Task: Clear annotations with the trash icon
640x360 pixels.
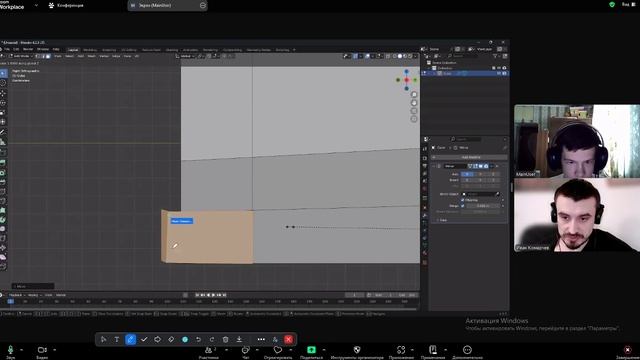Action: pyautogui.click(x=225, y=339)
